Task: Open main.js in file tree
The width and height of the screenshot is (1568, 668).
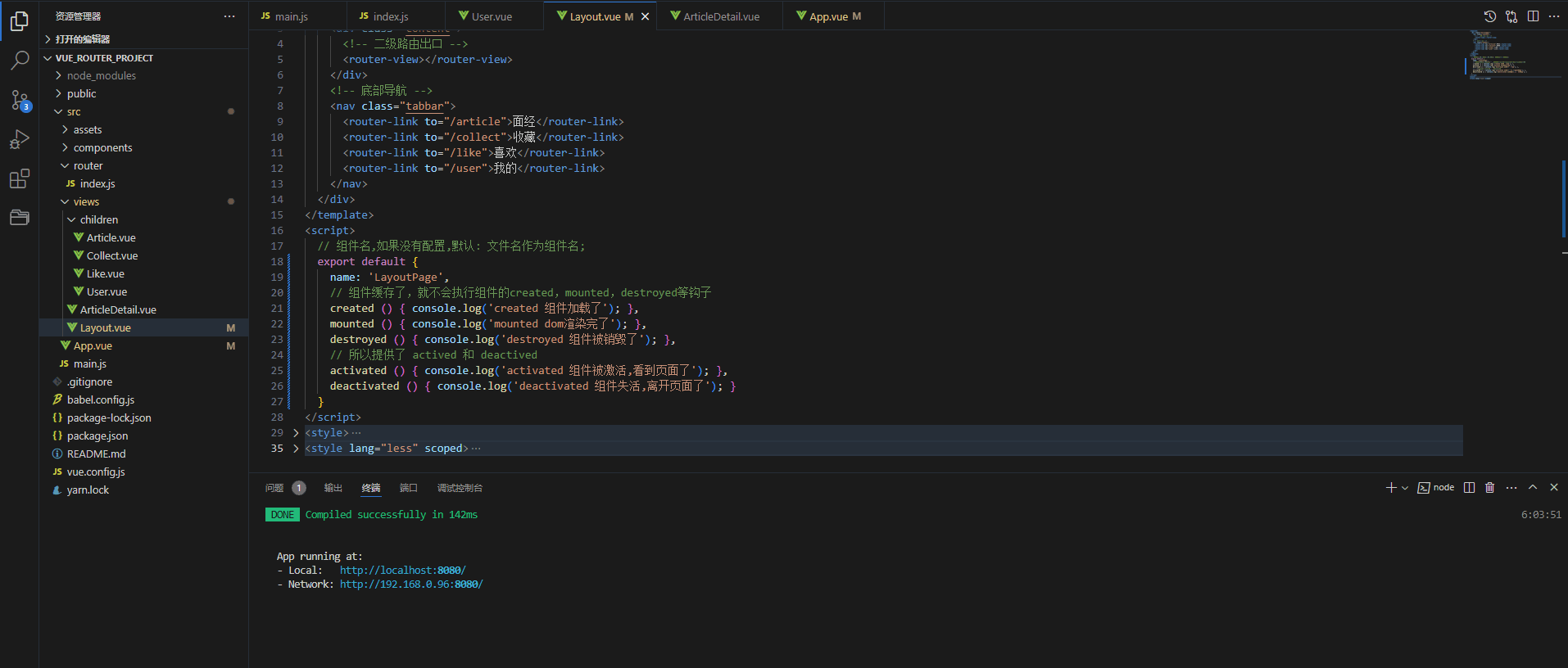Action: (x=144, y=363)
